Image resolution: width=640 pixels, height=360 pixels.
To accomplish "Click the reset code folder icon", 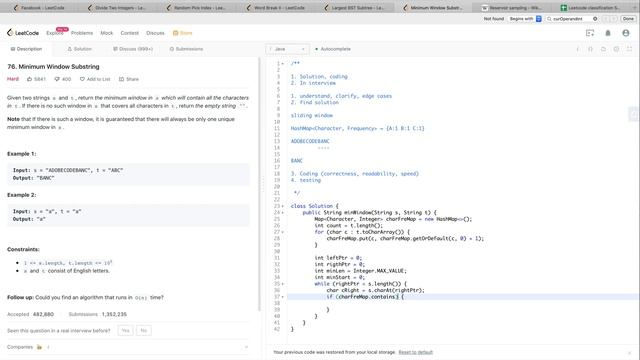I will [603, 49].
